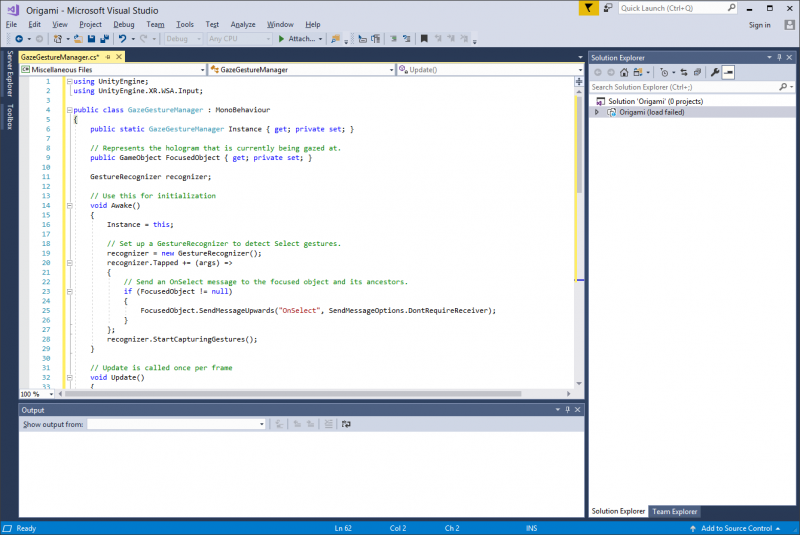Open the Toolbox side tab
800x535 pixels.
pyautogui.click(x=9, y=117)
